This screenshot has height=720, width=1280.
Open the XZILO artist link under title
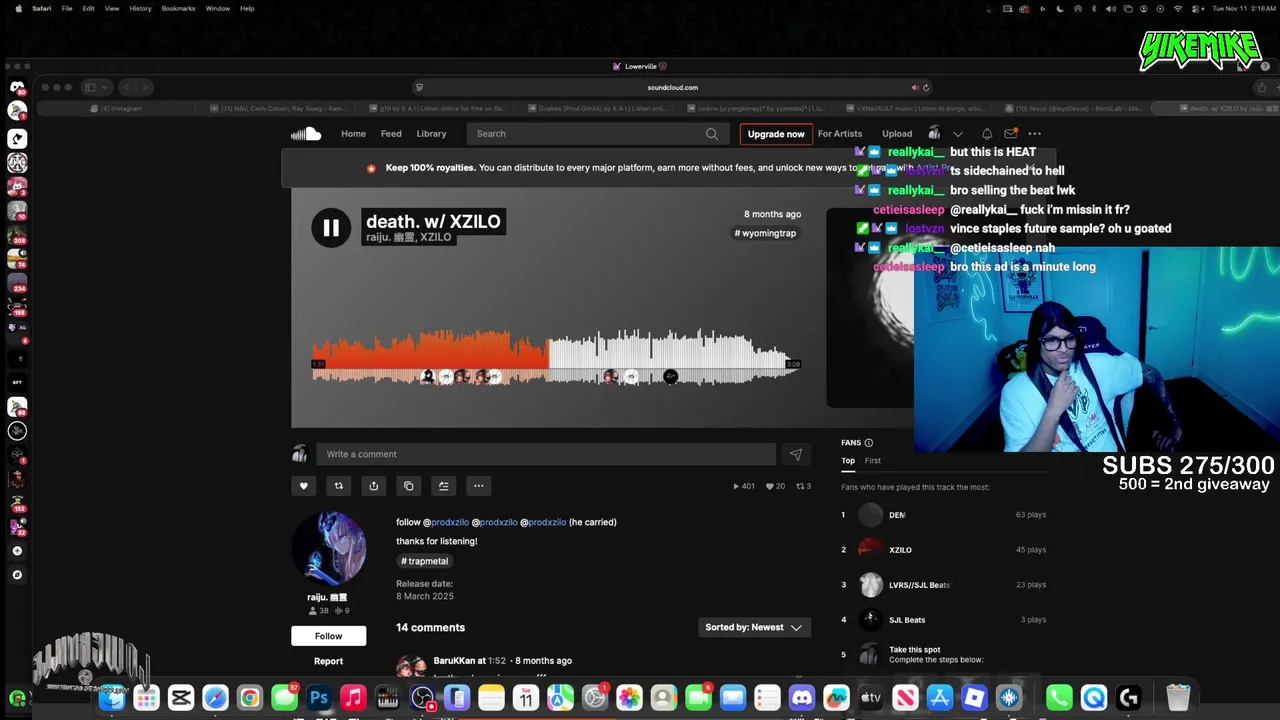click(x=436, y=238)
